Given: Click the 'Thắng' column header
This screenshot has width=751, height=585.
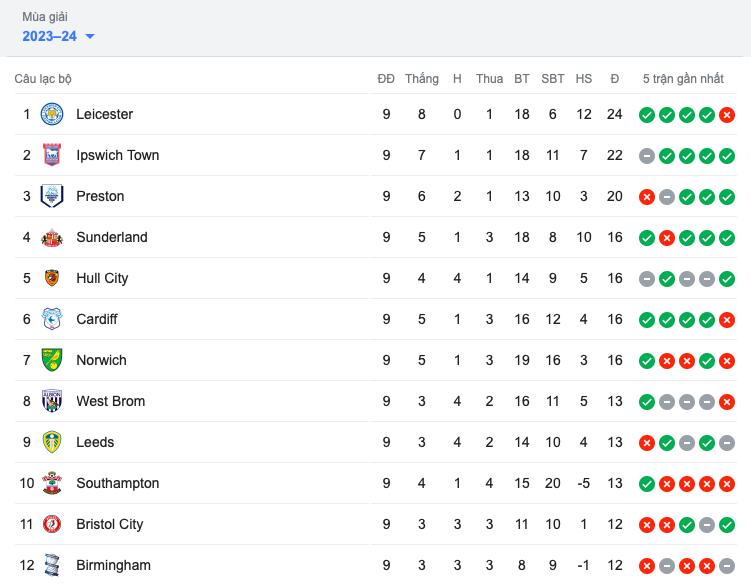Looking at the screenshot, I should click(x=422, y=79).
